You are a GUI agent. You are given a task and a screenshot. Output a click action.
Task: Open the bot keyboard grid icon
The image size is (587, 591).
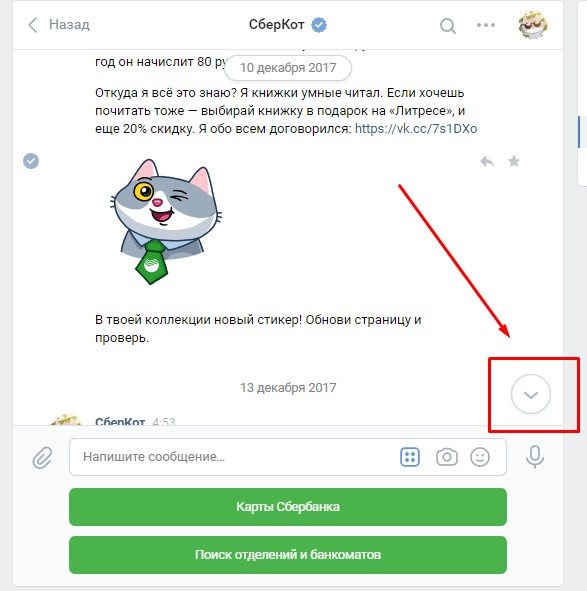point(410,457)
